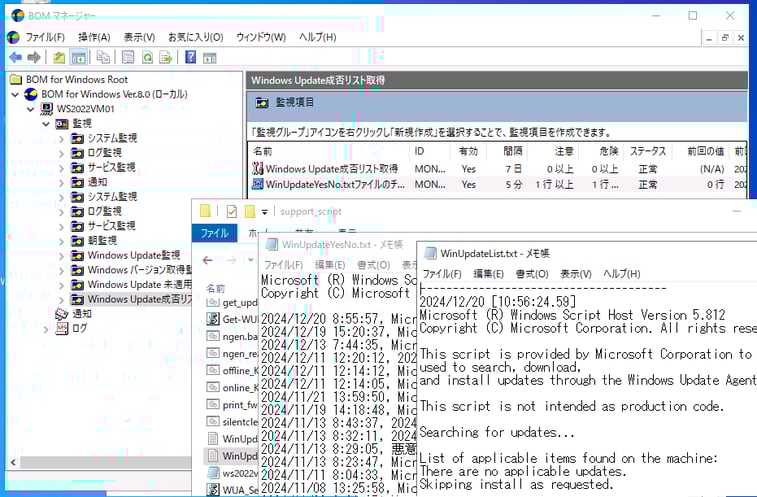Screen dimensions: 757x497
Task: Sort list by the 間隔 column header
Action: click(506, 151)
